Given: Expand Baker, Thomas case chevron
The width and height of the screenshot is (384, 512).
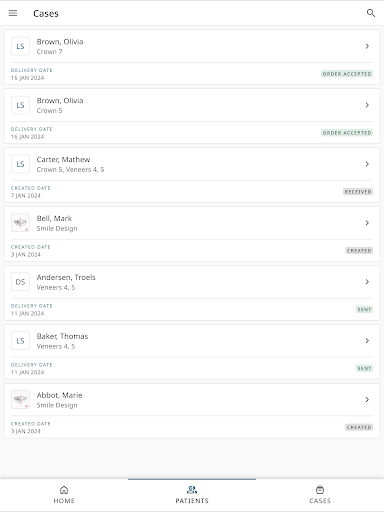Looking at the screenshot, I should click(x=367, y=341).
